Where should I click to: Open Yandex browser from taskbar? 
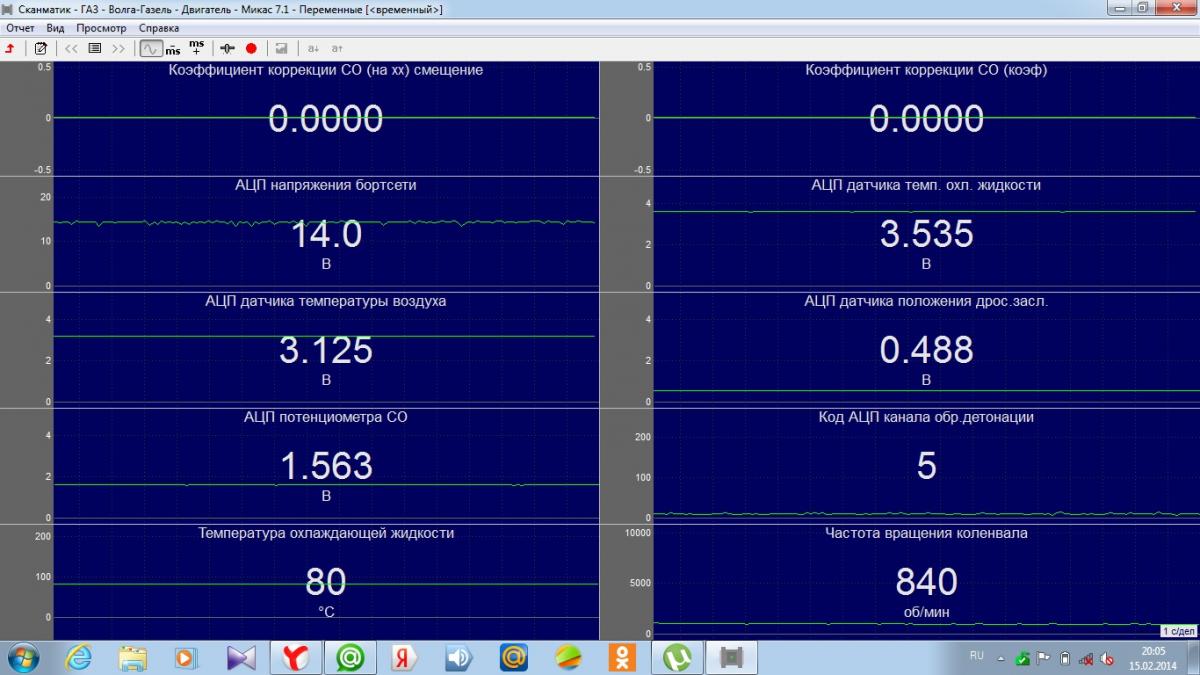(294, 657)
